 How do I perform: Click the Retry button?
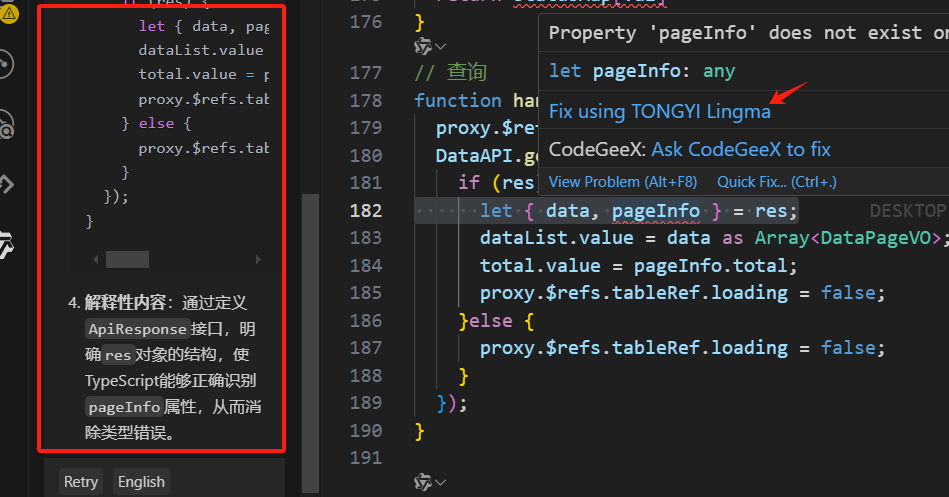(x=81, y=482)
